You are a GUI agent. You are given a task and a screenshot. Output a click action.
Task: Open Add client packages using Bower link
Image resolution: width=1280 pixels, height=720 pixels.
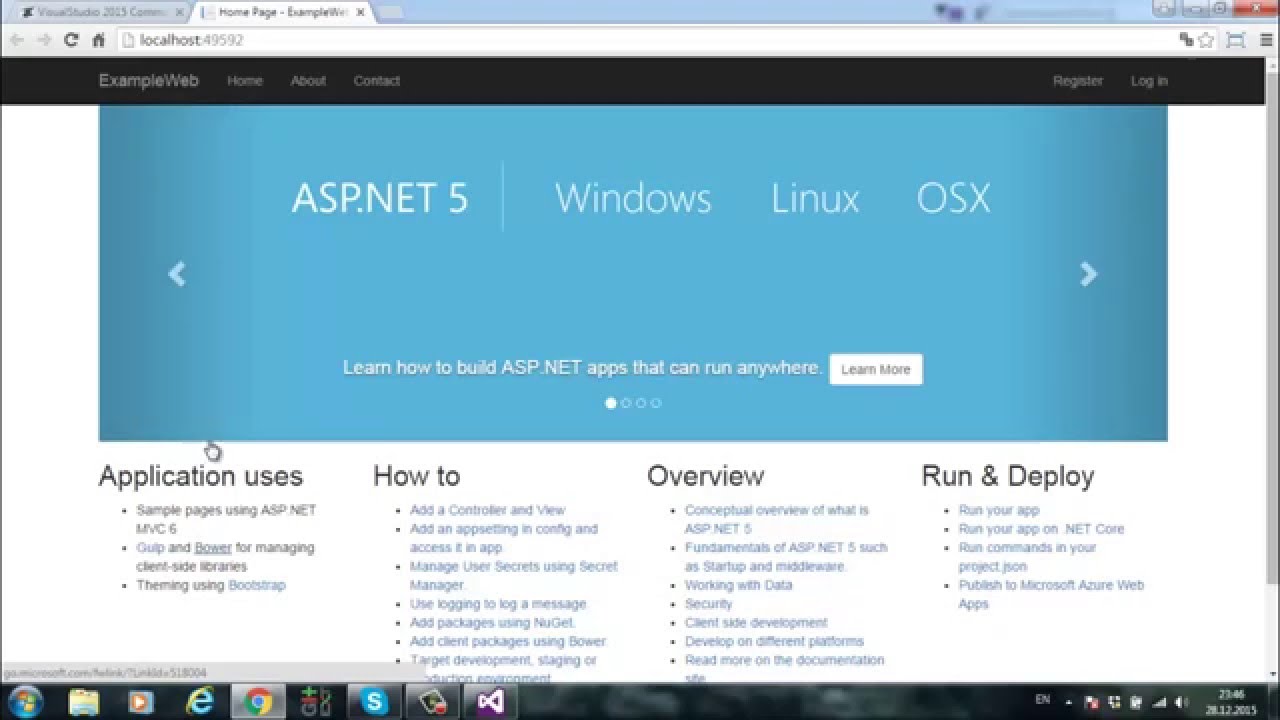[x=508, y=642]
